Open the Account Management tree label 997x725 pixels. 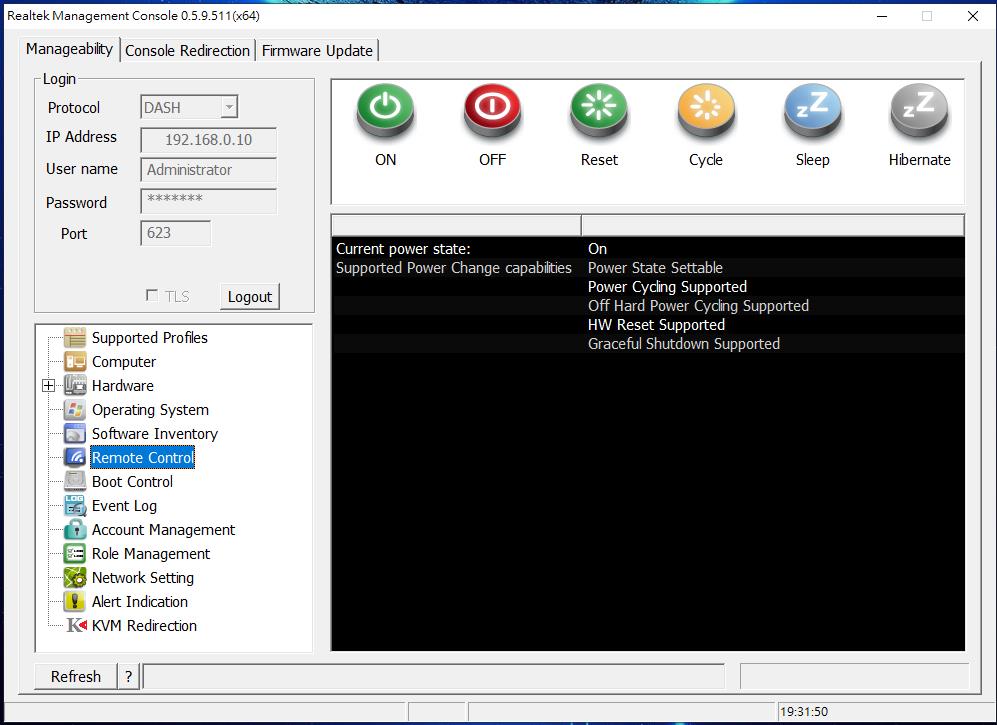[x=163, y=530]
